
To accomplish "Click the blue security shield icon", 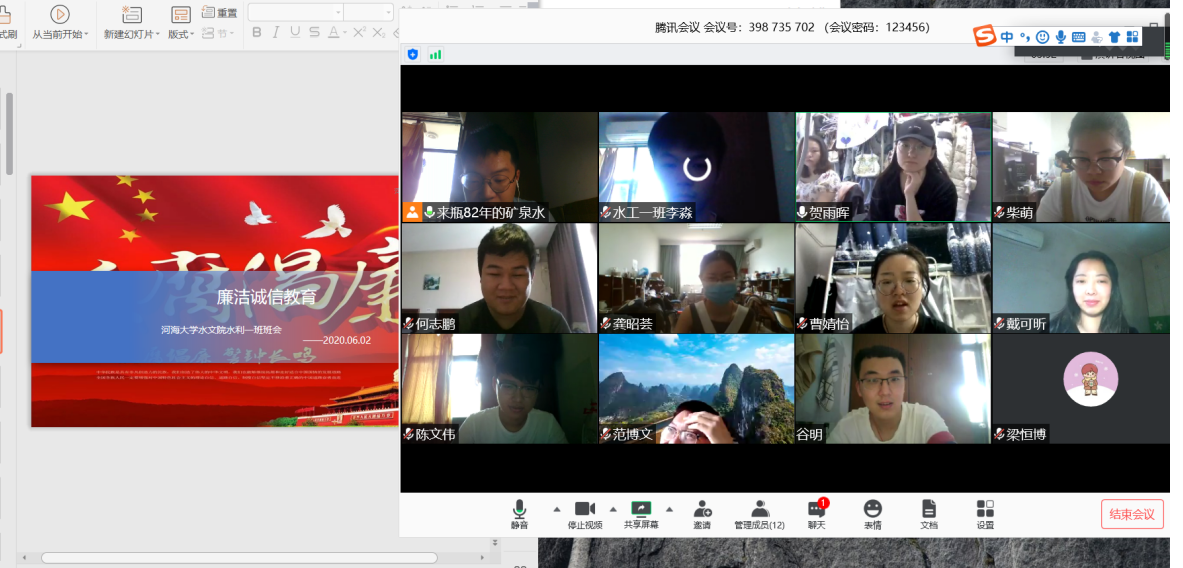I will (x=413, y=54).
